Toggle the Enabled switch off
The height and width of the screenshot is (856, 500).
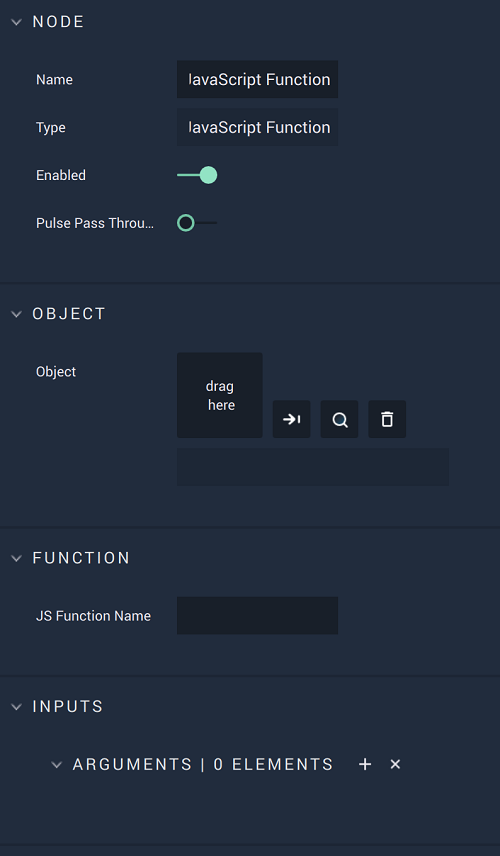coord(197,175)
